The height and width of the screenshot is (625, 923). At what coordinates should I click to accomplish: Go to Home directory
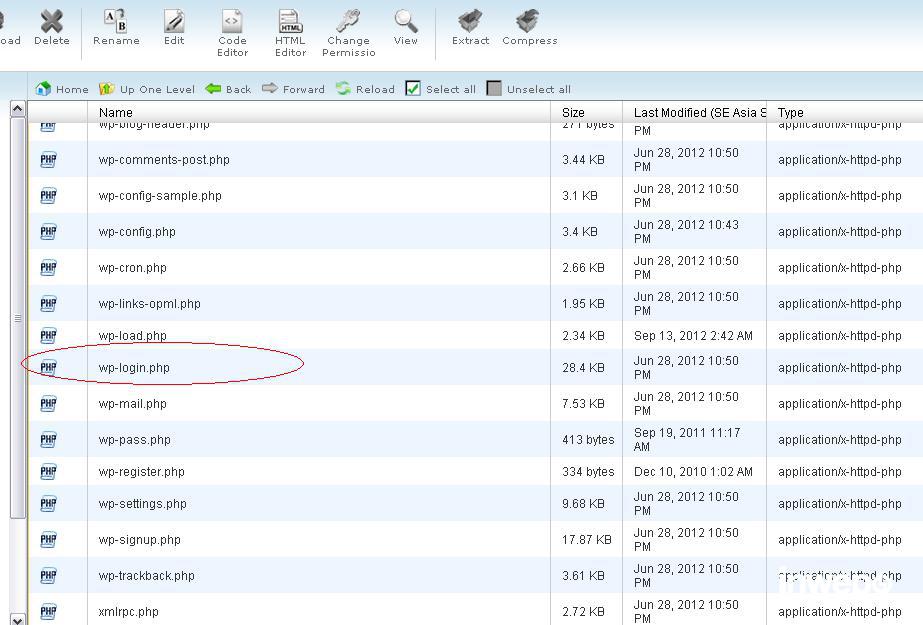(x=62, y=89)
